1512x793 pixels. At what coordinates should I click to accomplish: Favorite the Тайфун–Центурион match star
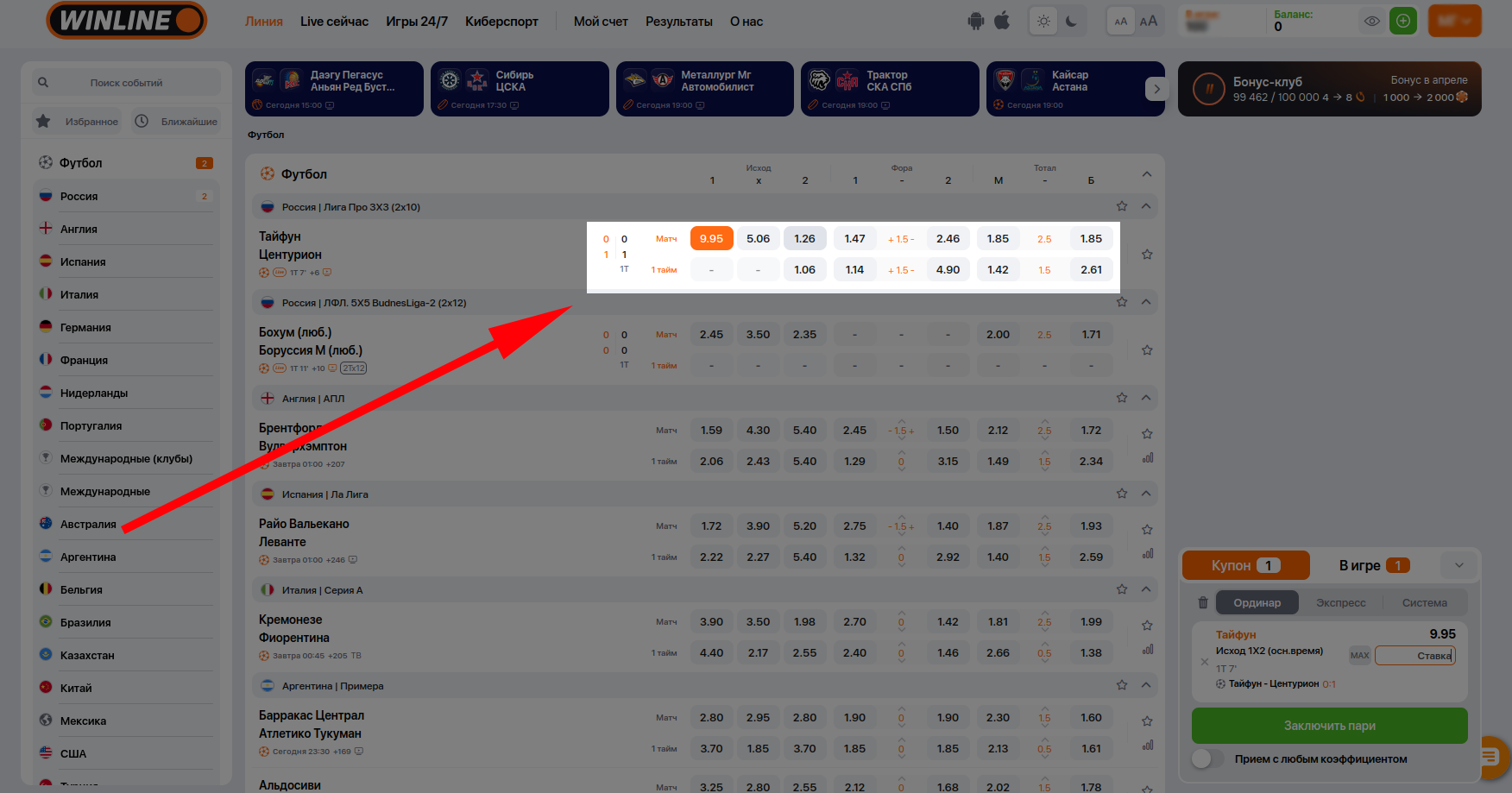1147,255
